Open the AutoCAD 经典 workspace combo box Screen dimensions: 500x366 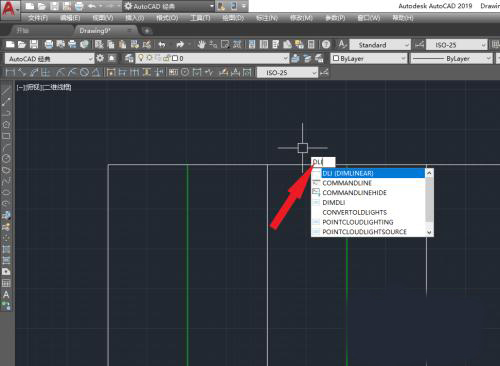pos(49,59)
